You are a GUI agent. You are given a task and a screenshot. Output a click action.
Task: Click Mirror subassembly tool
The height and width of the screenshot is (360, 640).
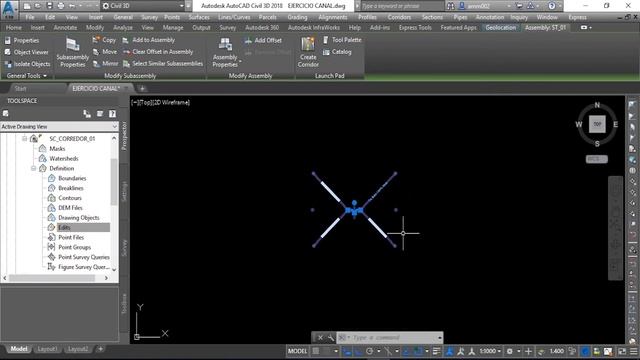[x=105, y=64]
